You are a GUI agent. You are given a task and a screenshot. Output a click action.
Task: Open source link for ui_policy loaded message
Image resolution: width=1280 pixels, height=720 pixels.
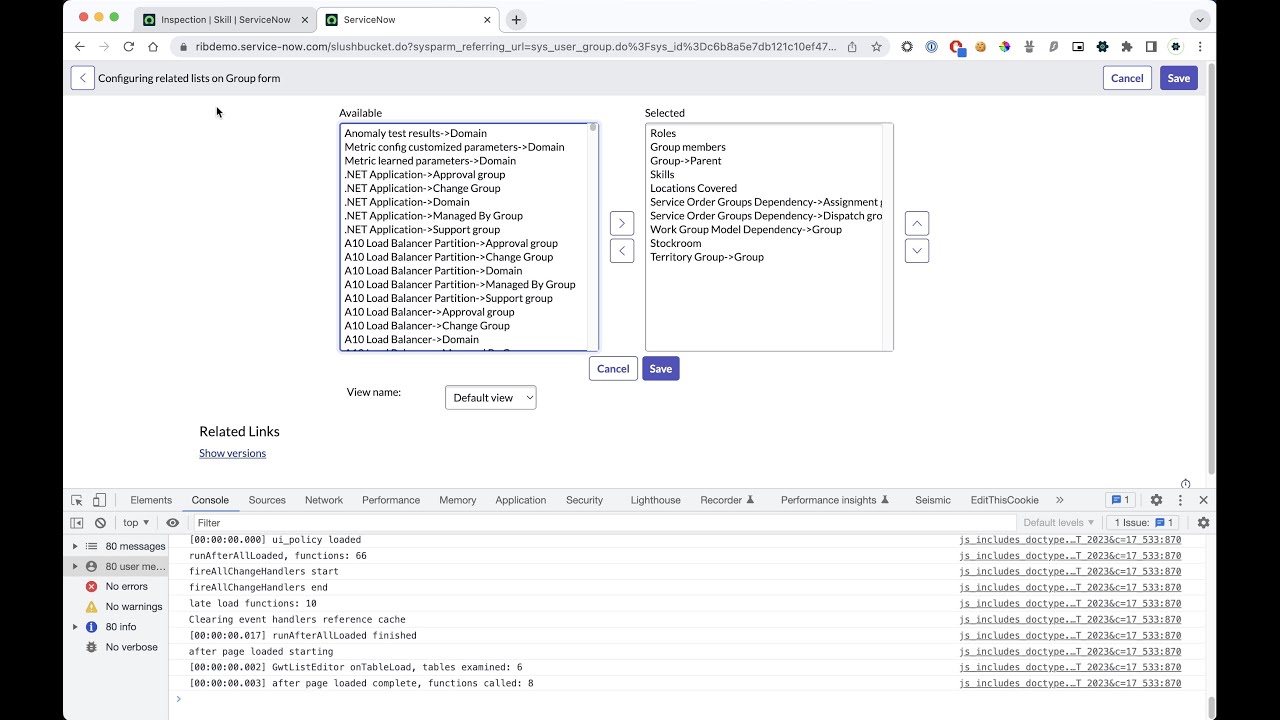pos(1070,540)
